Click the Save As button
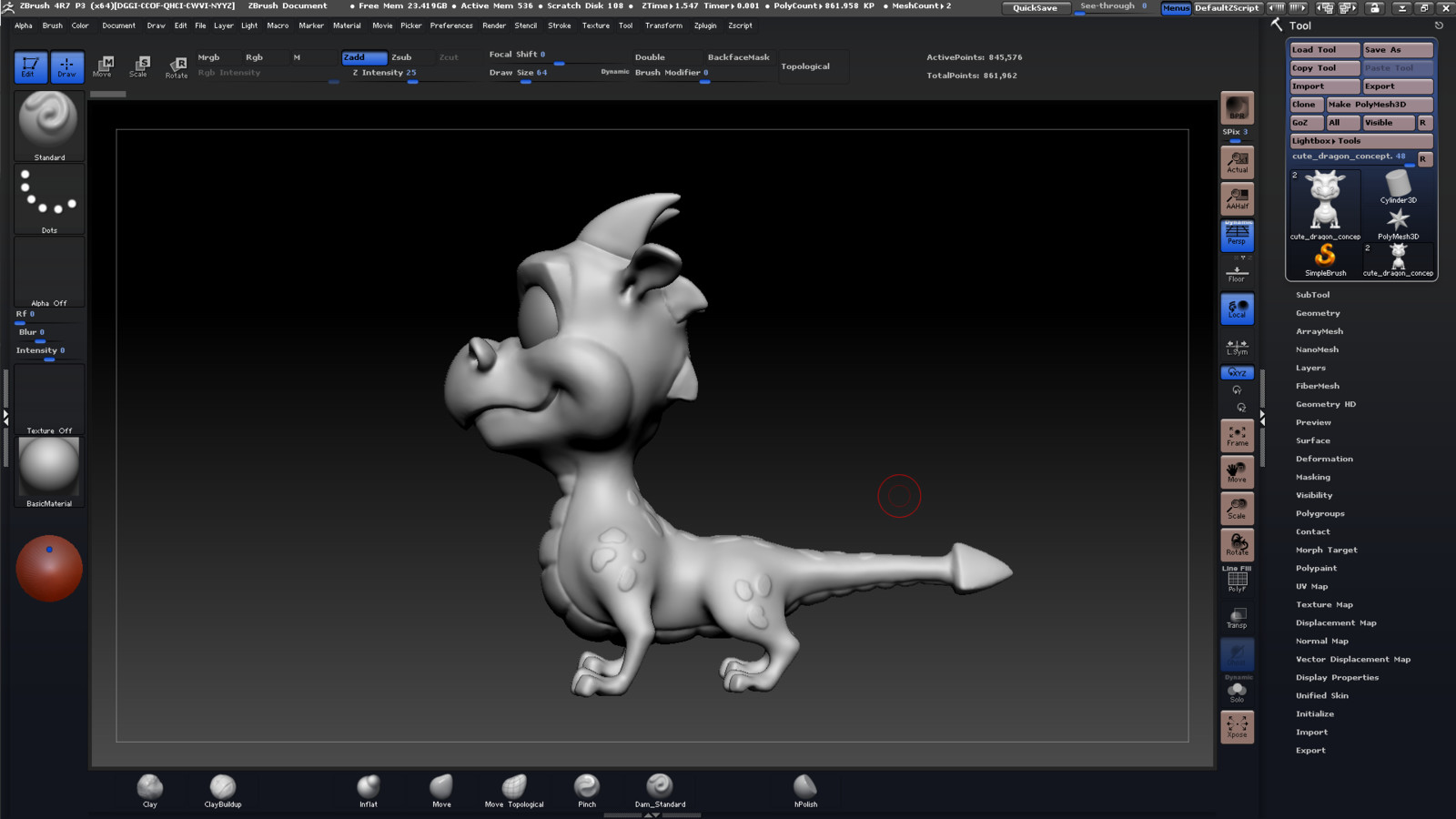 (1397, 50)
